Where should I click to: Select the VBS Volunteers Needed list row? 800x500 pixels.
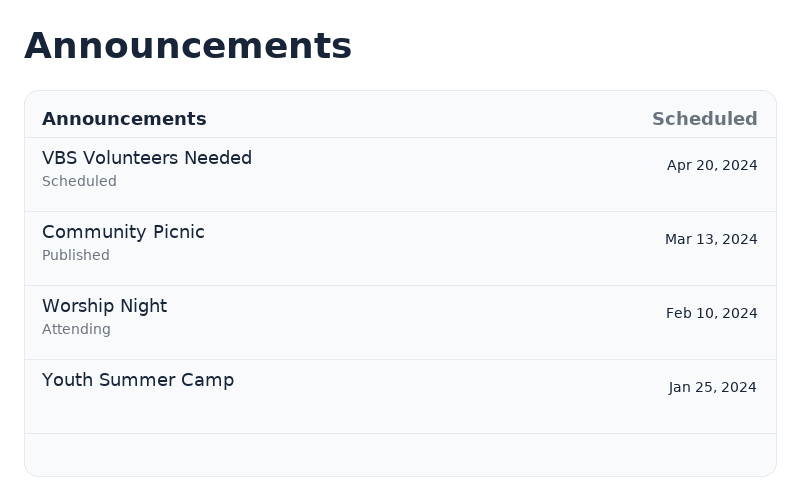click(x=450, y=174)
